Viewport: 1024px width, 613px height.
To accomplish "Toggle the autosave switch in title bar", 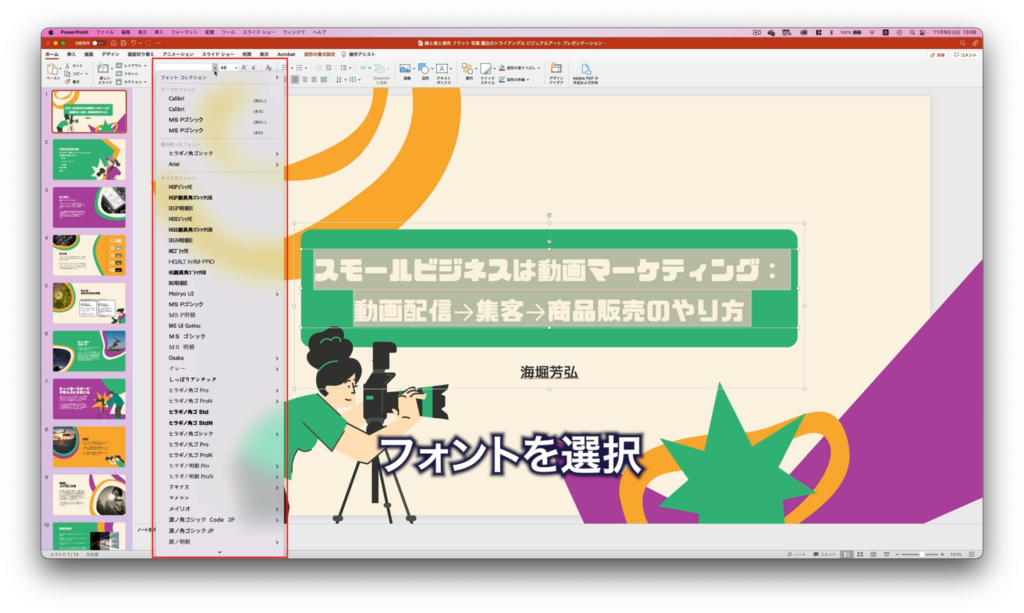I will click(99, 43).
